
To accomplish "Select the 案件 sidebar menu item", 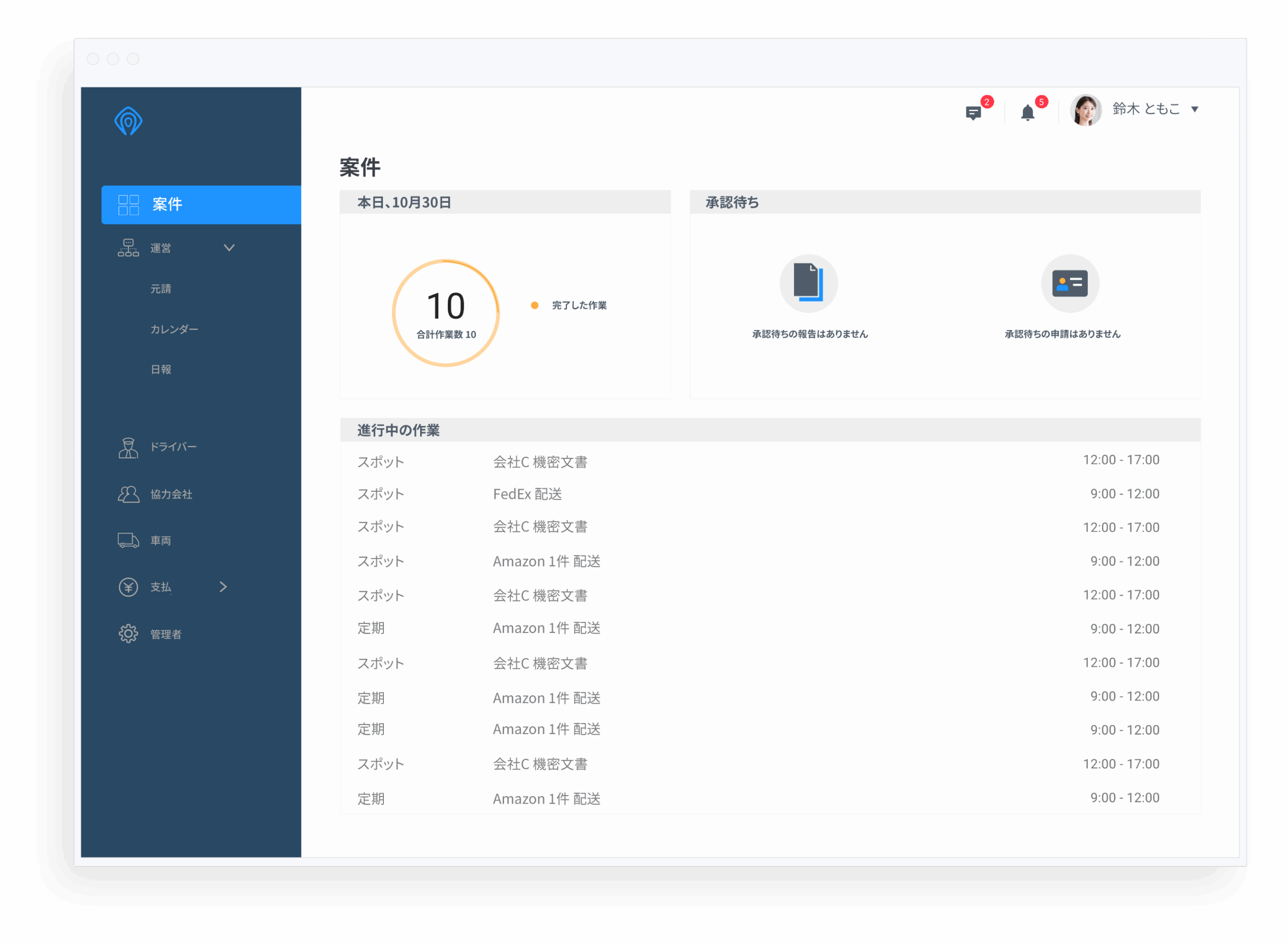I will [201, 204].
